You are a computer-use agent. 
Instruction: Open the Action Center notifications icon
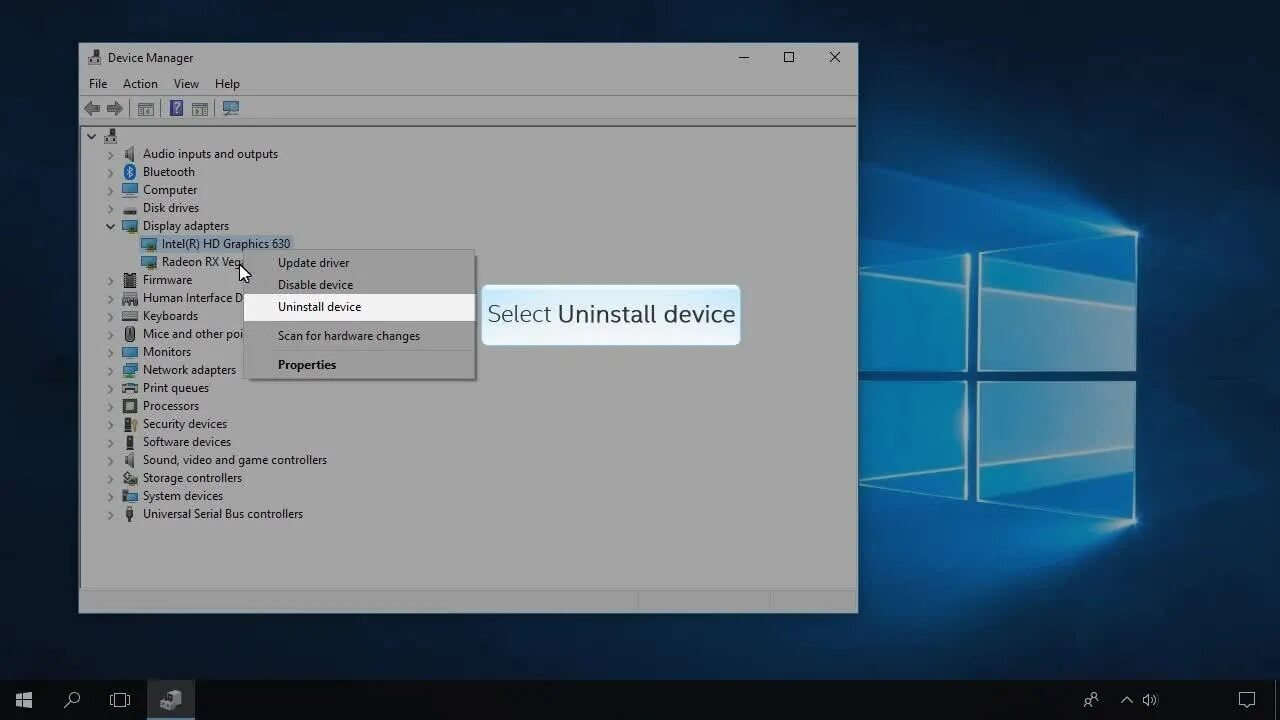[x=1247, y=700]
